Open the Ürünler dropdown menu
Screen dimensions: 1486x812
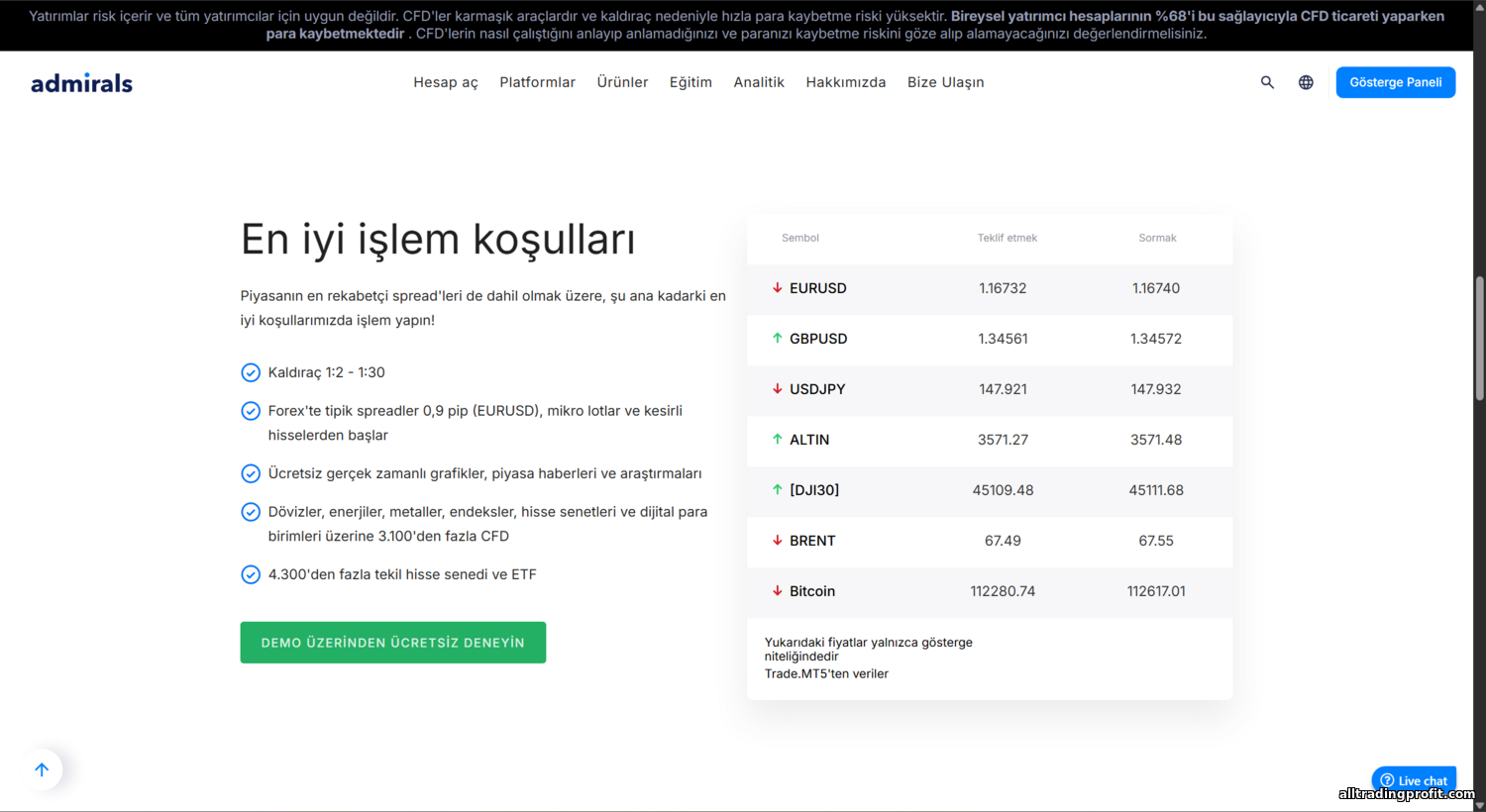click(622, 82)
